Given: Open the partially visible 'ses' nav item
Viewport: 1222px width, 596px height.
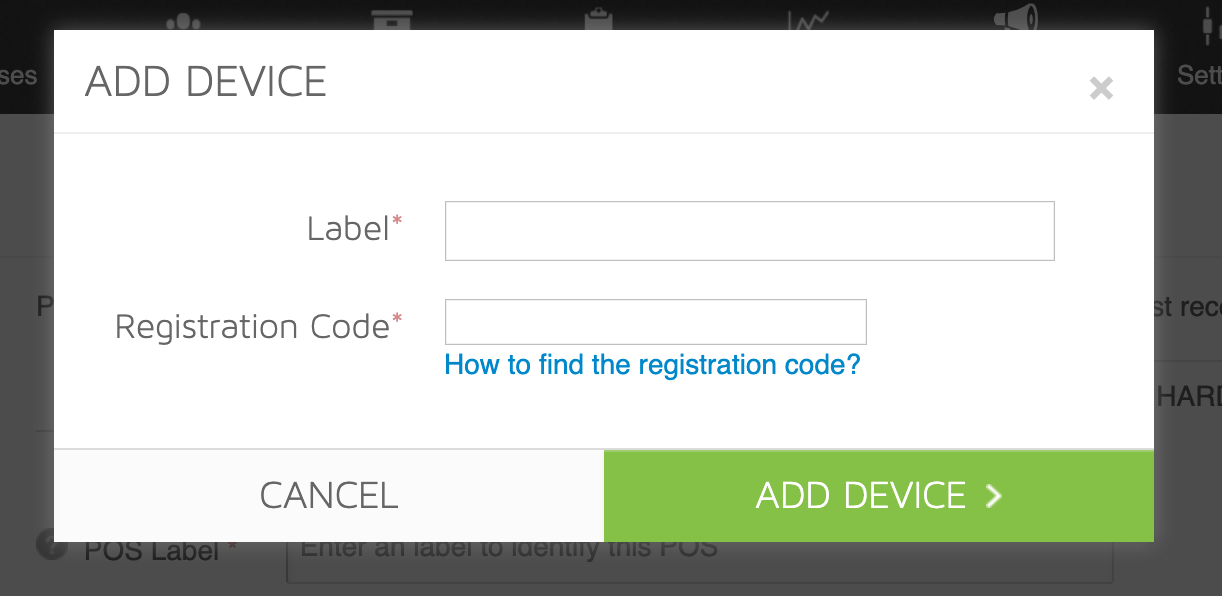Looking at the screenshot, I should 19,76.
